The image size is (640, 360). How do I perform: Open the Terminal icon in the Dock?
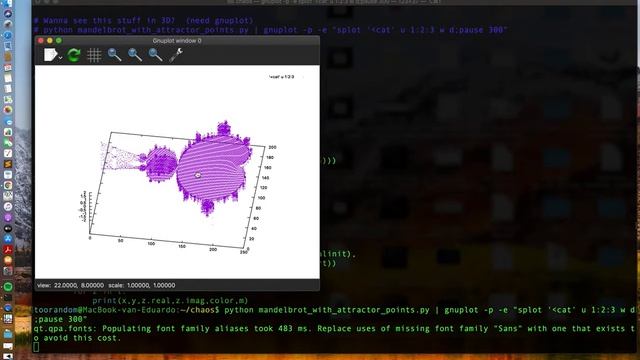8,298
